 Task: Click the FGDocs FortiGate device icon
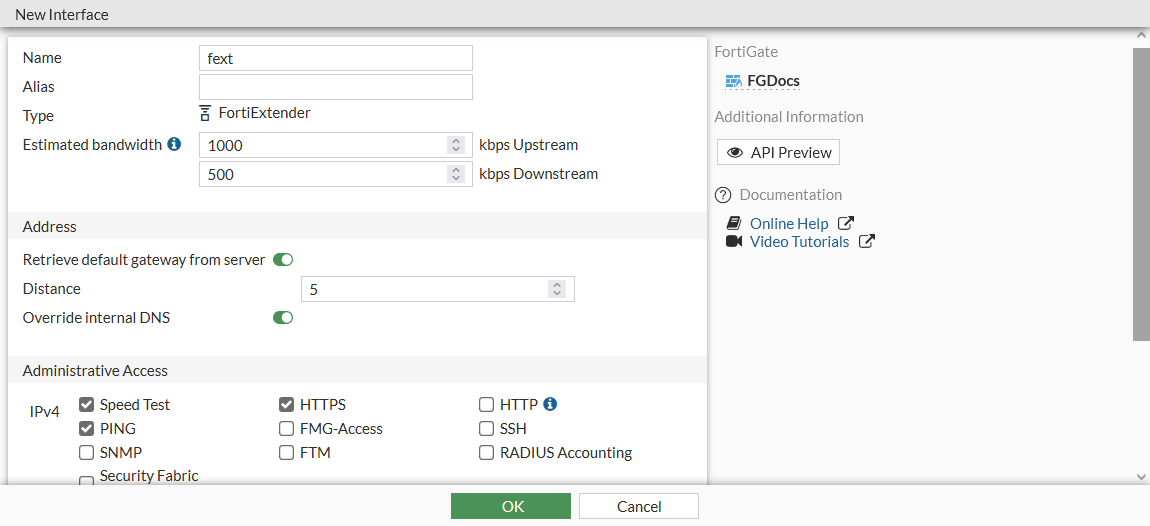tap(734, 81)
